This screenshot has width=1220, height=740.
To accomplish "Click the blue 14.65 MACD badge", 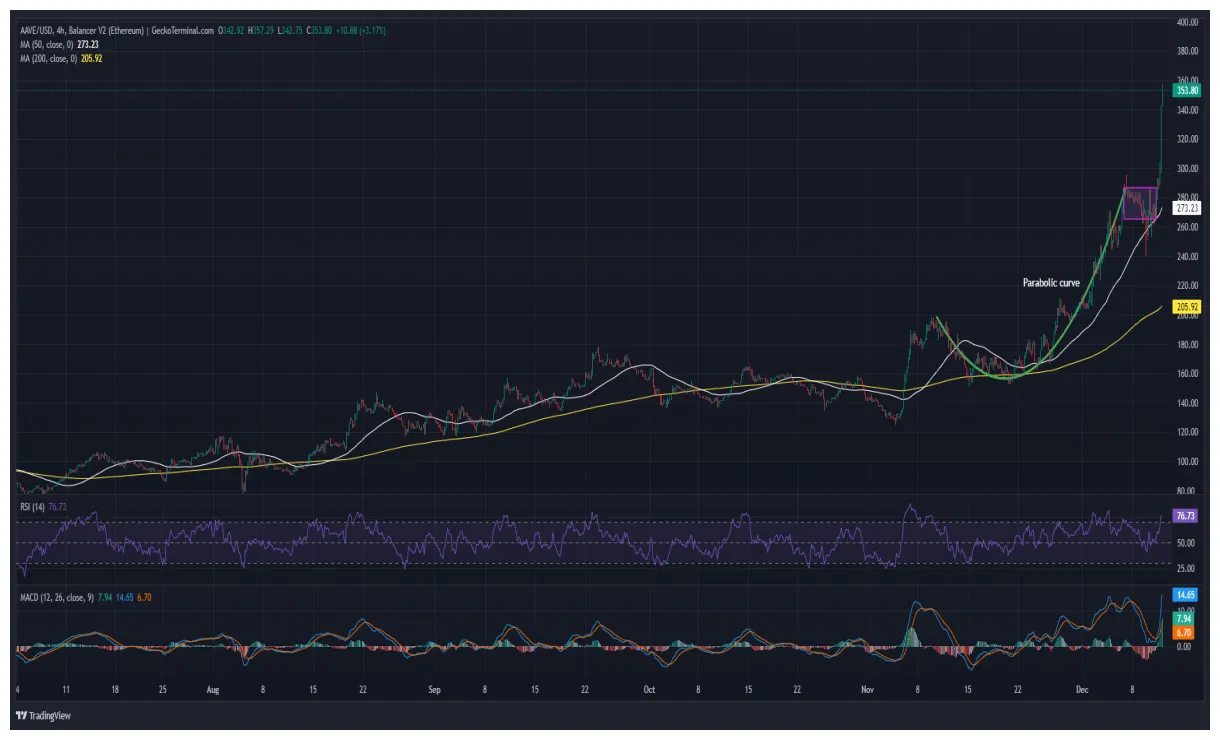I will (1186, 593).
